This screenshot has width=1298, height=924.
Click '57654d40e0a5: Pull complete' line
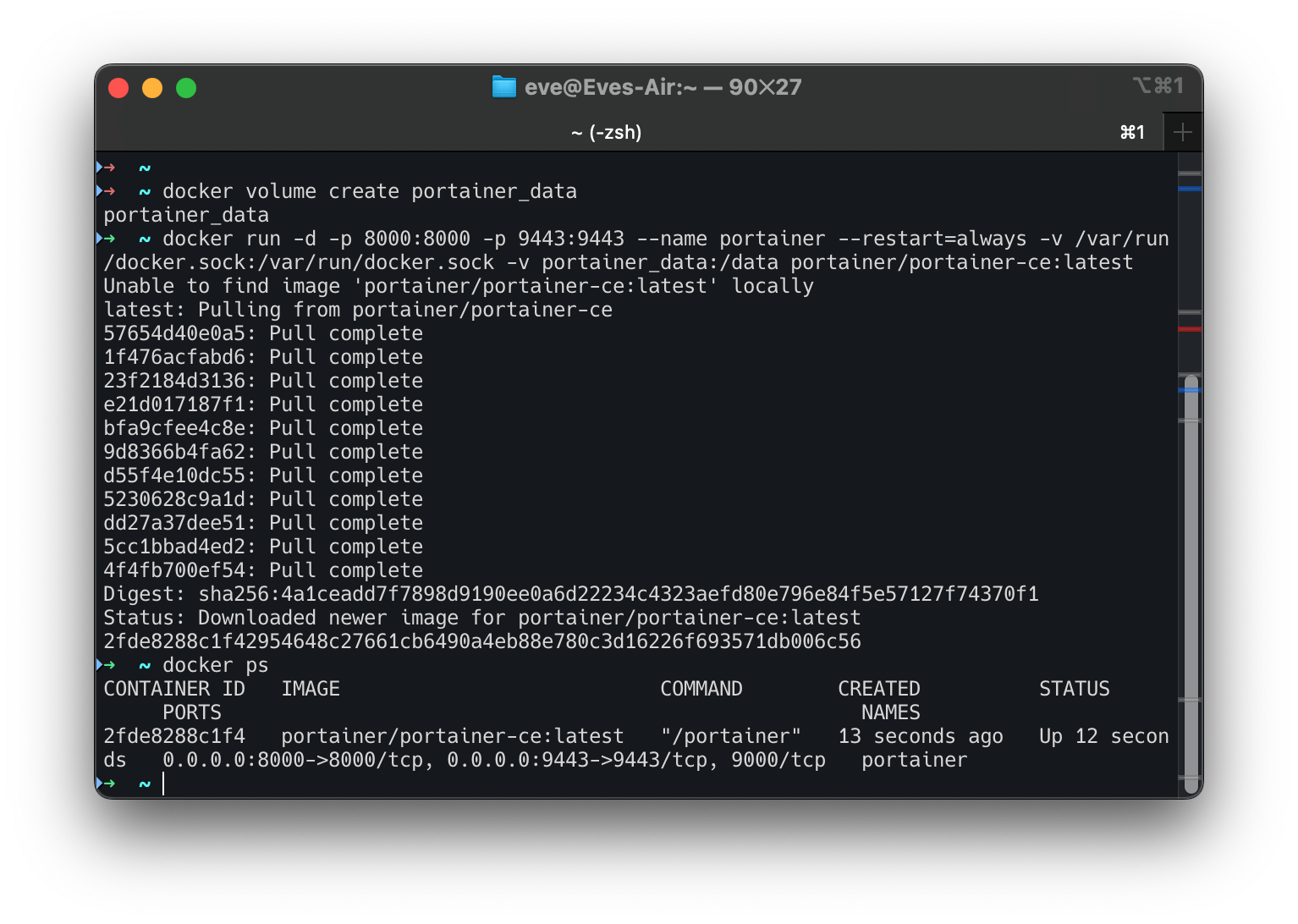click(263, 333)
